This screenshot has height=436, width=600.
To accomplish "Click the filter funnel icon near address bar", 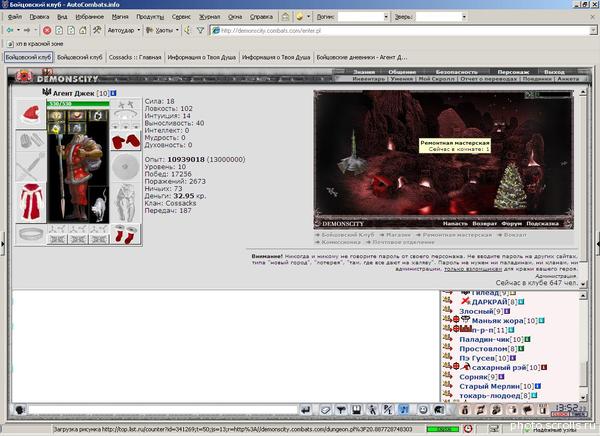I will click(x=200, y=30).
